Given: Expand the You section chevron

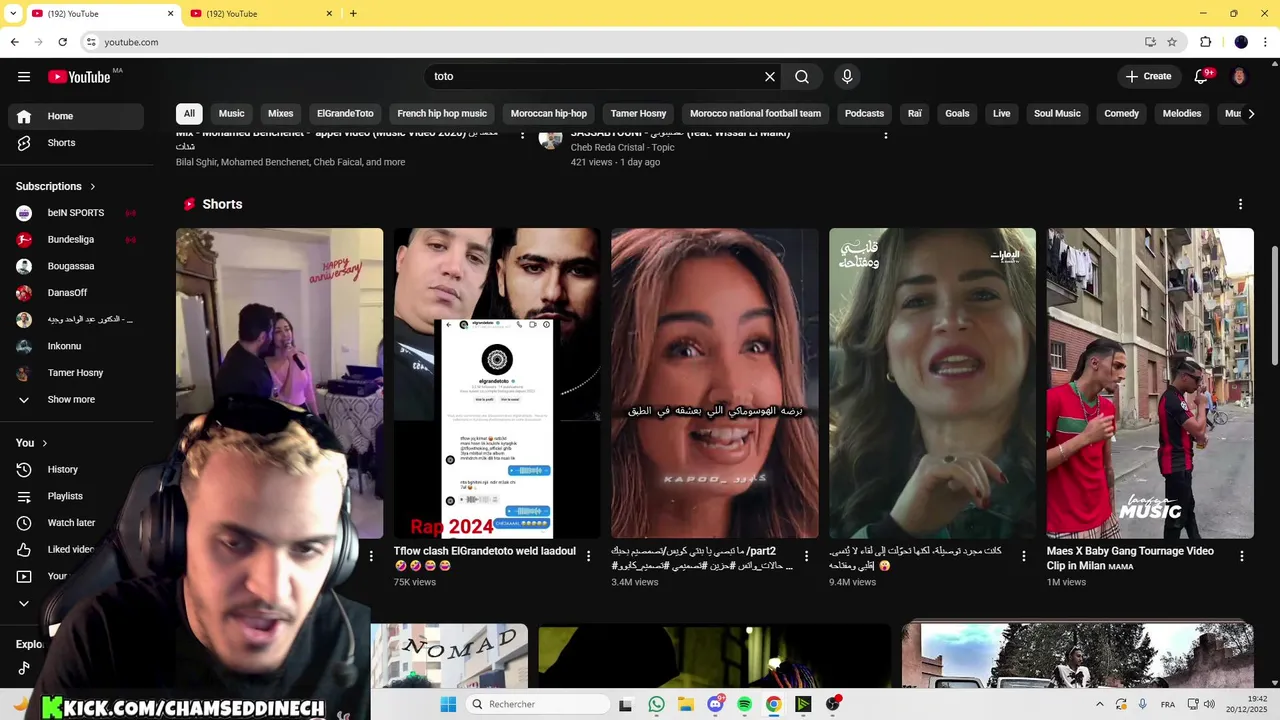Looking at the screenshot, I should (x=44, y=443).
